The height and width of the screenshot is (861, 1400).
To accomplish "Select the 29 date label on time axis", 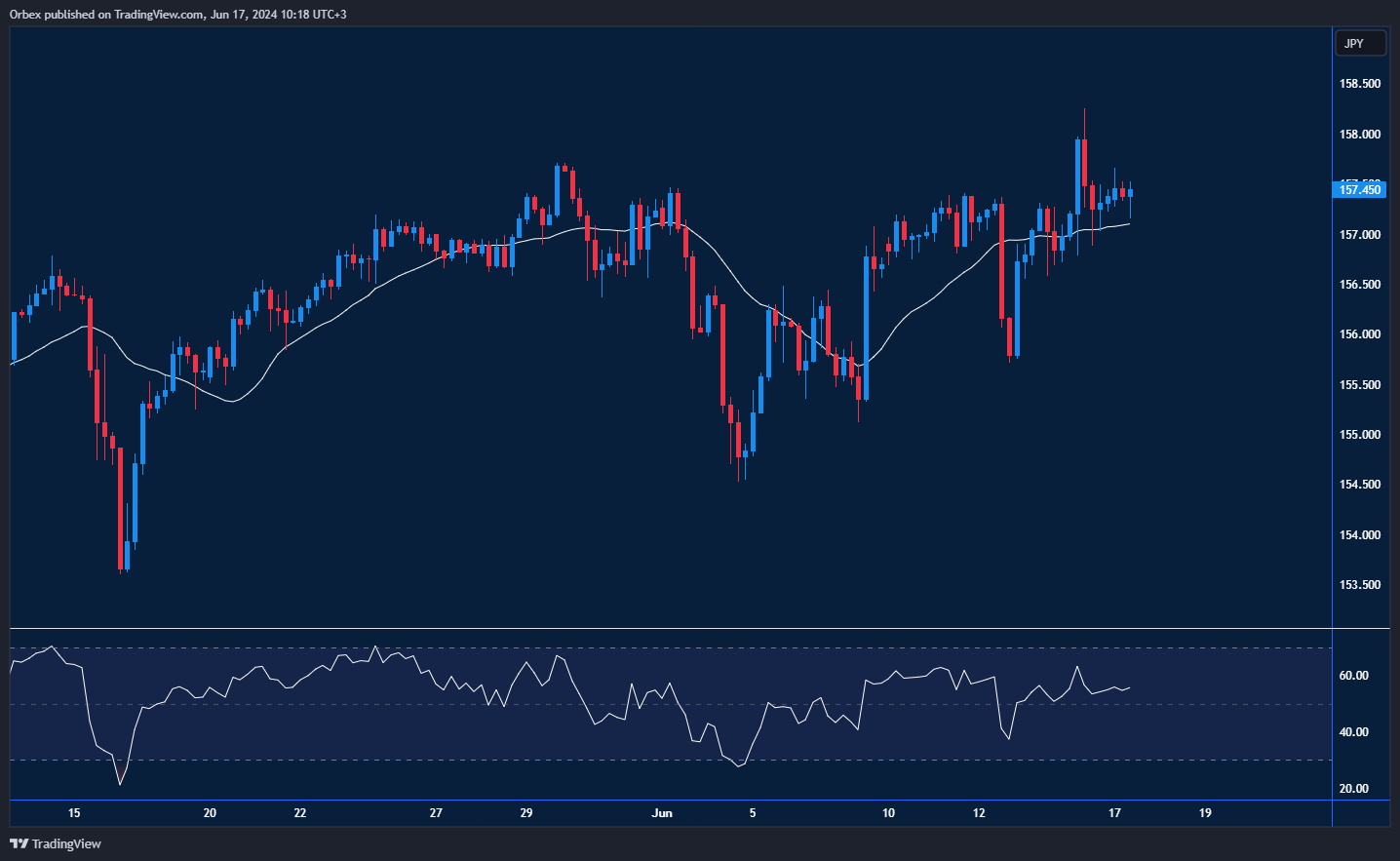I will [526, 812].
